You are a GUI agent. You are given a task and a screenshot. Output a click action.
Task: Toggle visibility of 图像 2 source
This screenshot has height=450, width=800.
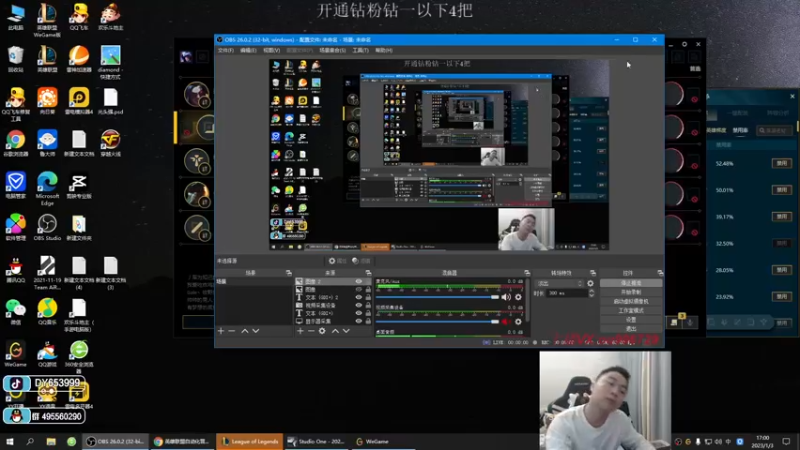359,282
